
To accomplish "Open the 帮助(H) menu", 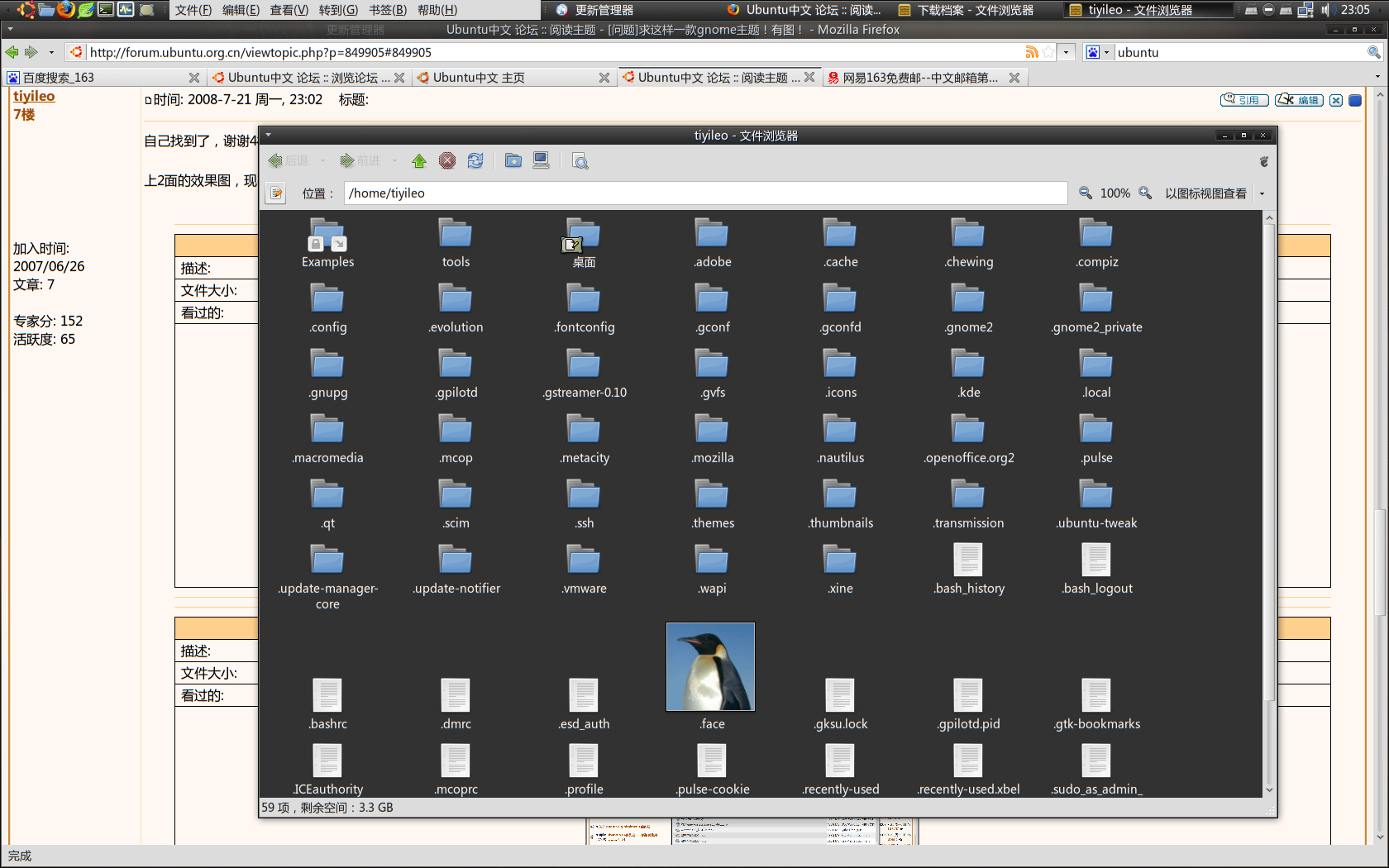I will pos(437,10).
